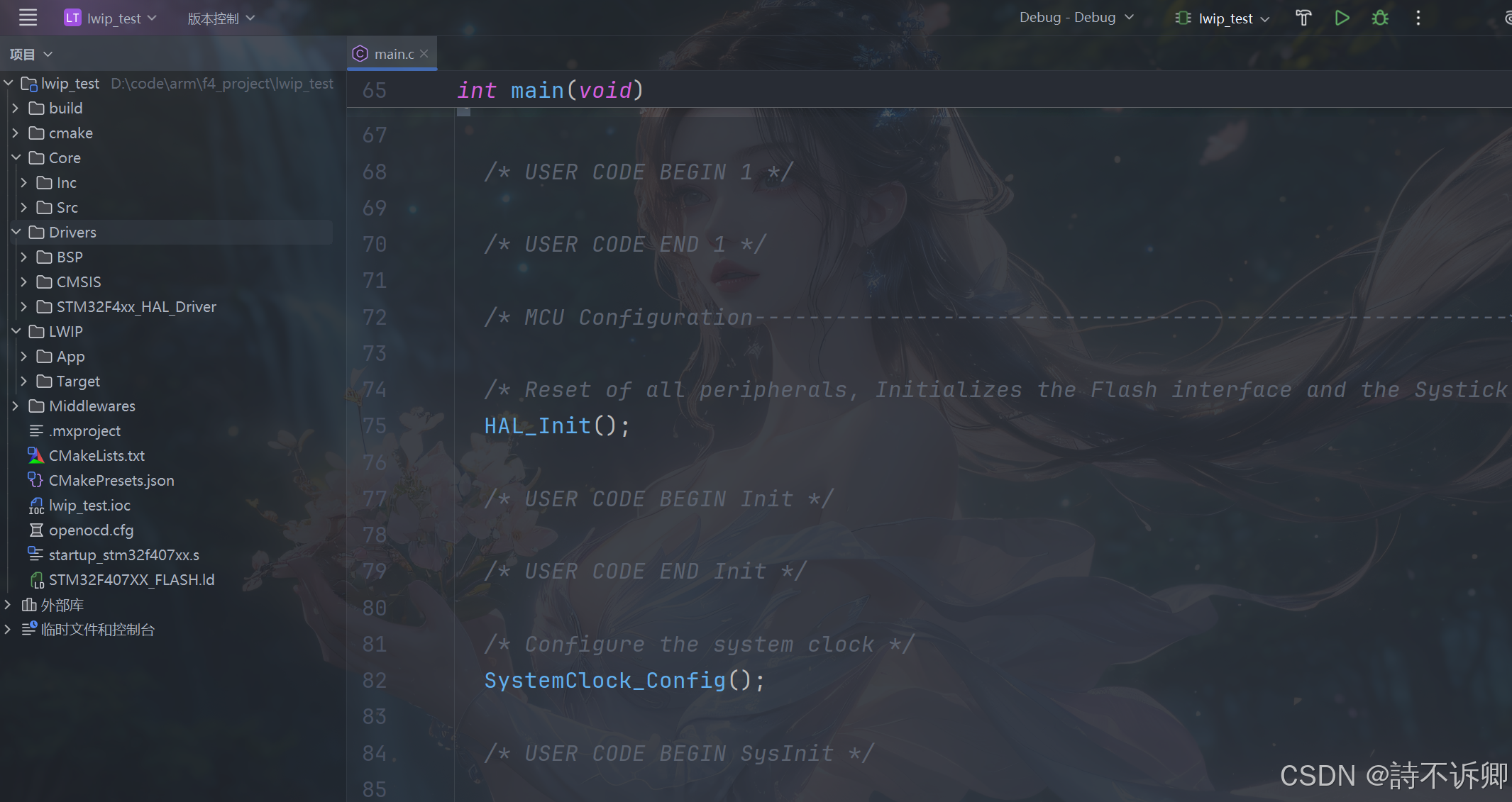Open lwip_test.ioc CubeMX file
This screenshot has width=1512, height=802.
coord(89,506)
